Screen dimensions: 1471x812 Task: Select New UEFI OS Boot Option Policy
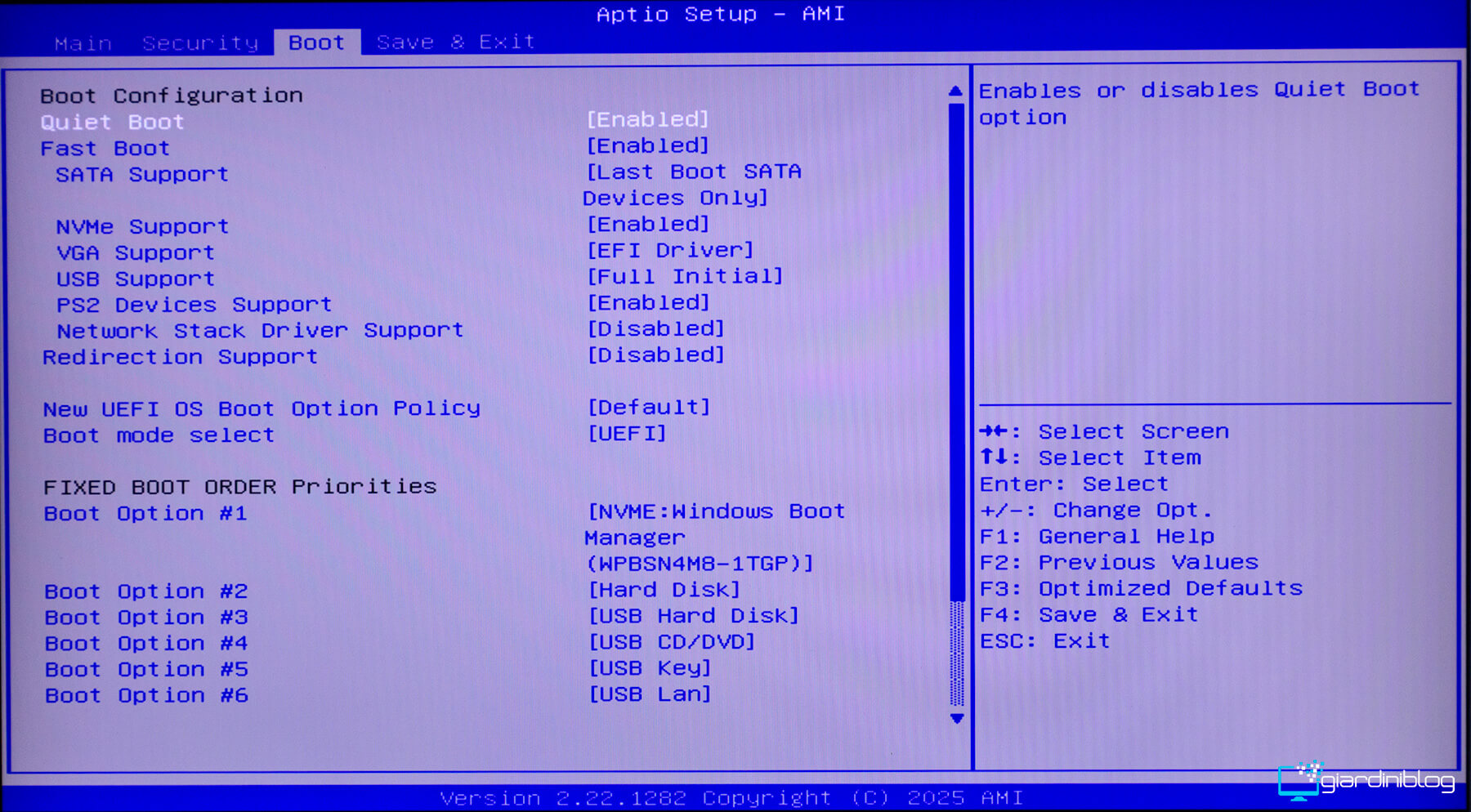click(262, 408)
